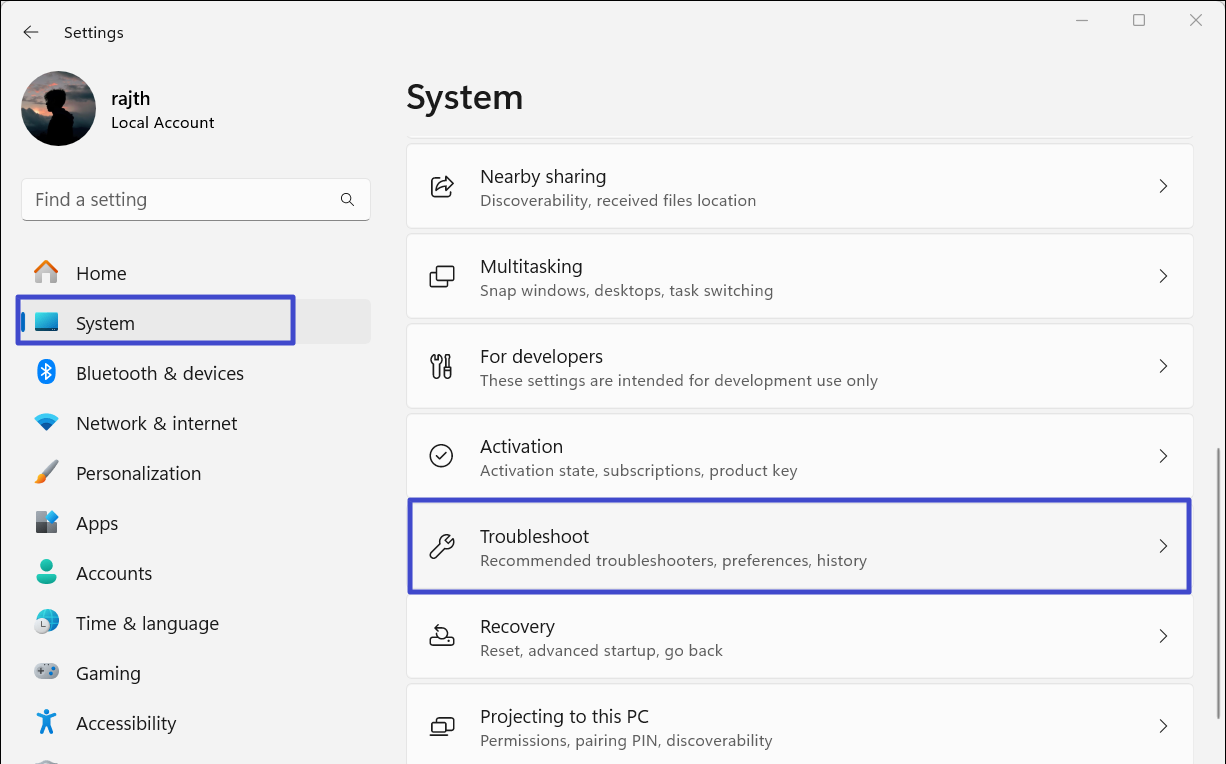Click the Multitasking windows icon
1226x764 pixels.
pos(441,277)
